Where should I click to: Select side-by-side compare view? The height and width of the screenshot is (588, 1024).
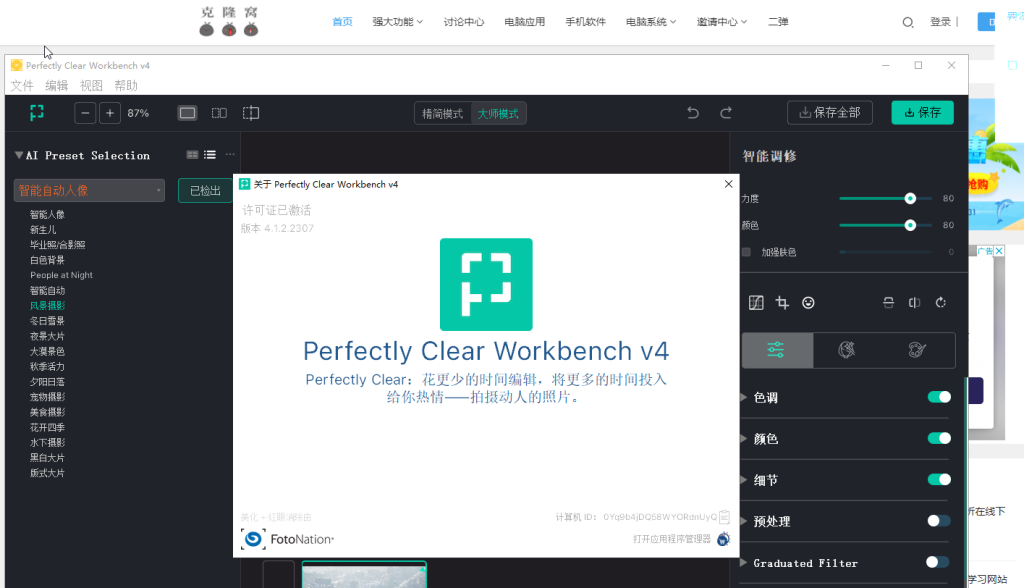click(x=219, y=113)
